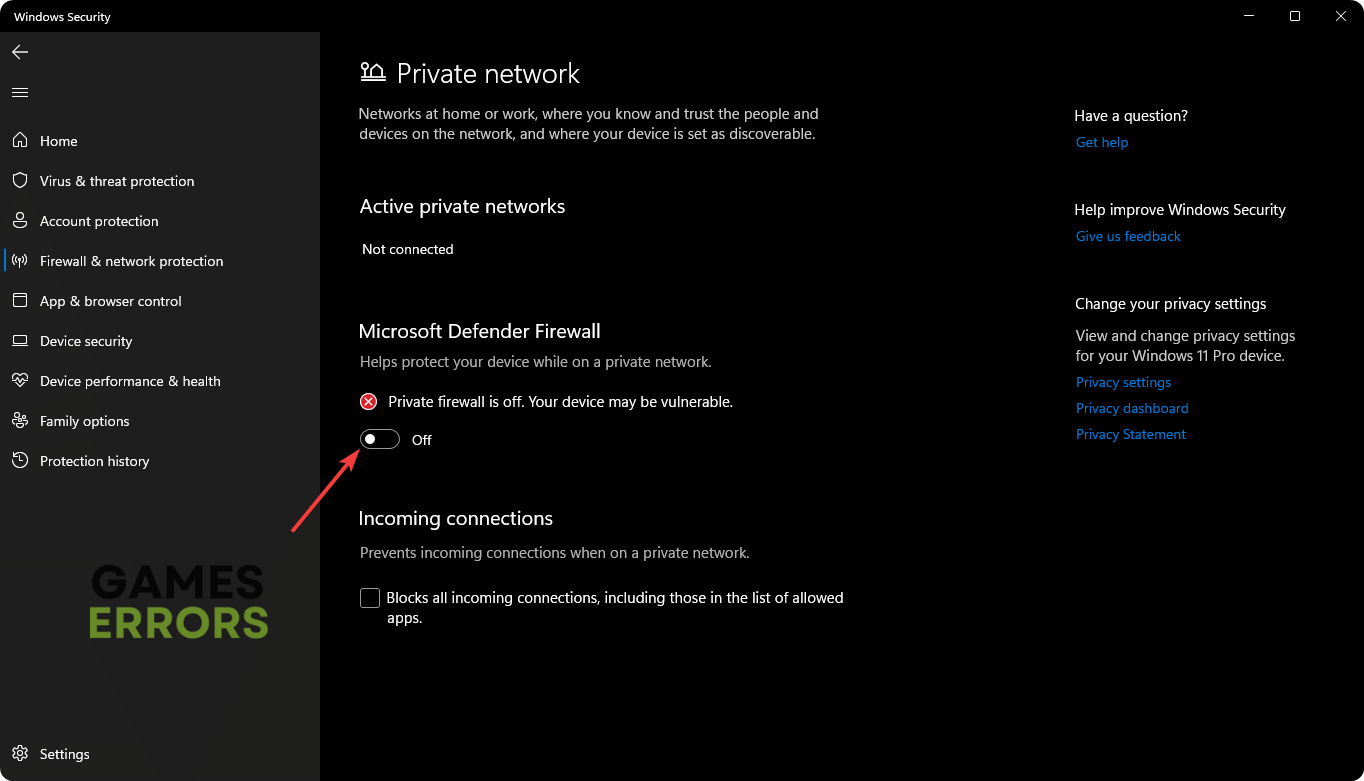Screen dimensions: 1364x781
Task: Check the Blocks all incoming connections checkbox
Action: pyautogui.click(x=370, y=598)
